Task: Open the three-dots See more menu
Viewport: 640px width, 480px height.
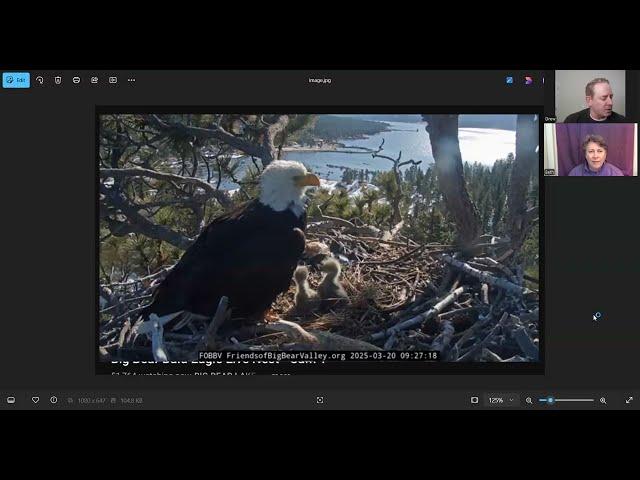Action: [x=131, y=80]
